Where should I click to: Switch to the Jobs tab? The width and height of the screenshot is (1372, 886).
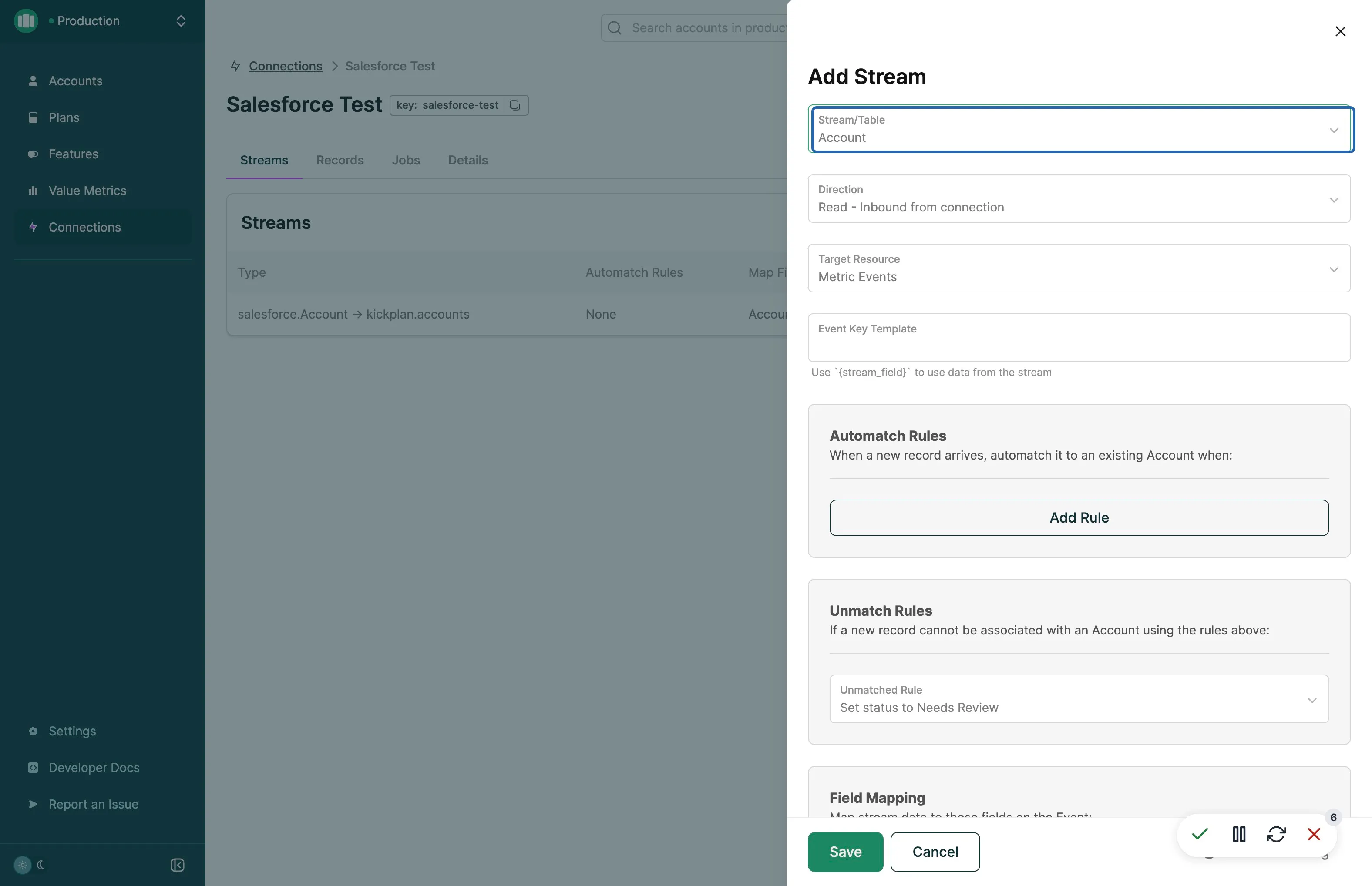point(406,160)
